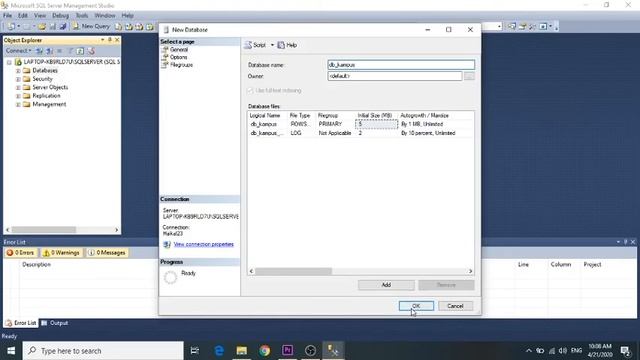Open the Edit menu

tap(22, 16)
